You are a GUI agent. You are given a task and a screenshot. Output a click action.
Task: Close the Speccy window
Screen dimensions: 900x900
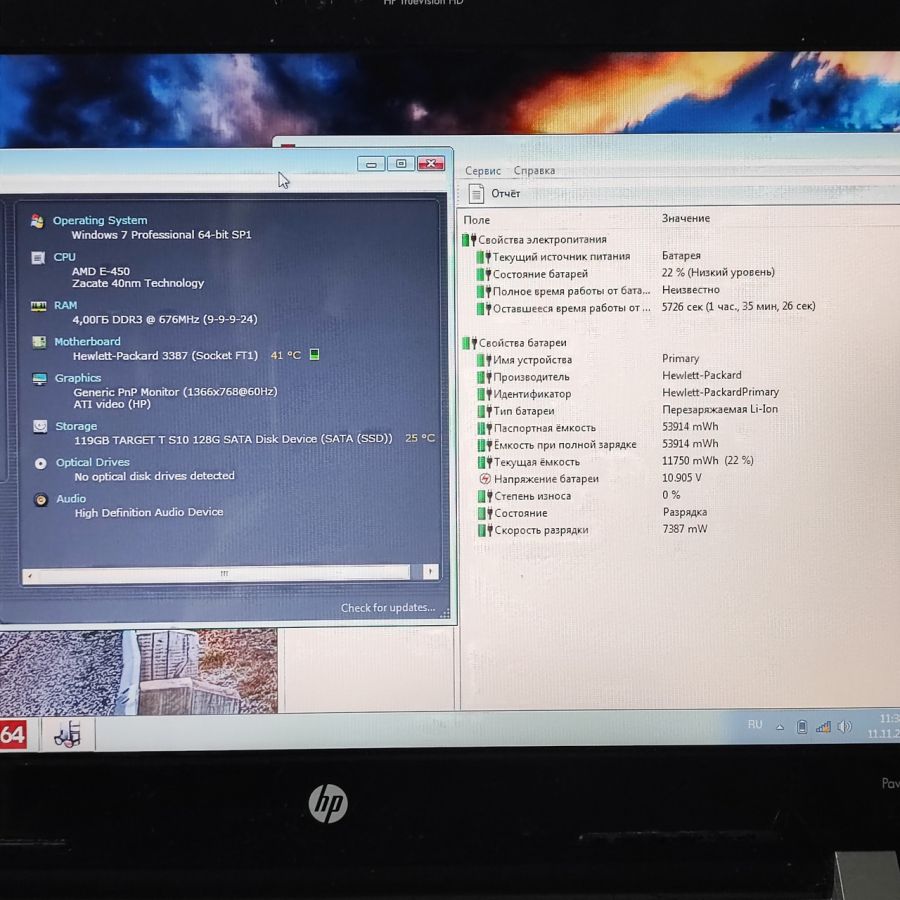pos(430,164)
